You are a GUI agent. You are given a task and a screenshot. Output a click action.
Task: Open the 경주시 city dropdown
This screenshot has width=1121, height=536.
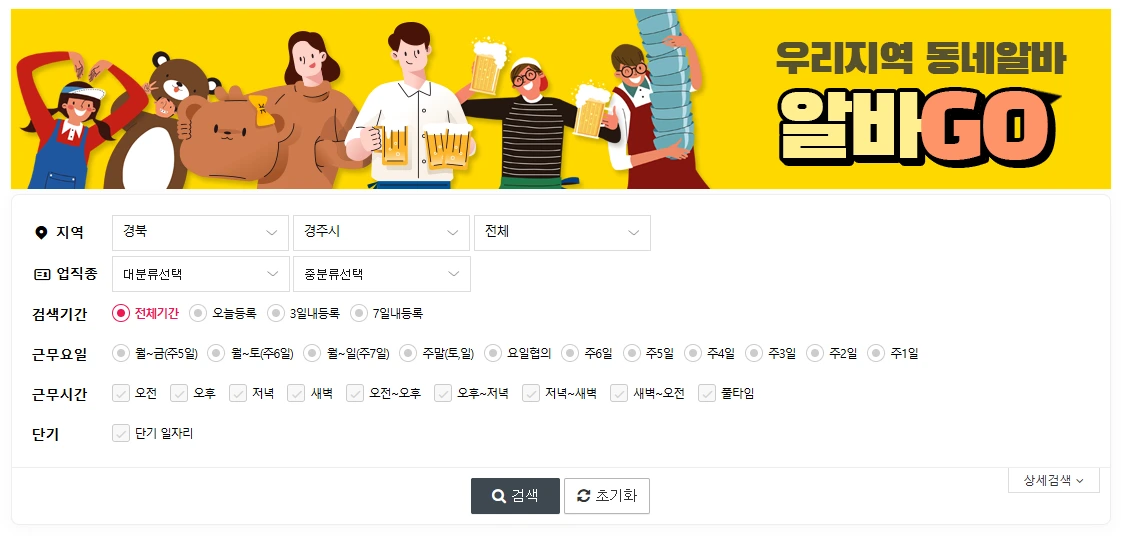(381, 233)
